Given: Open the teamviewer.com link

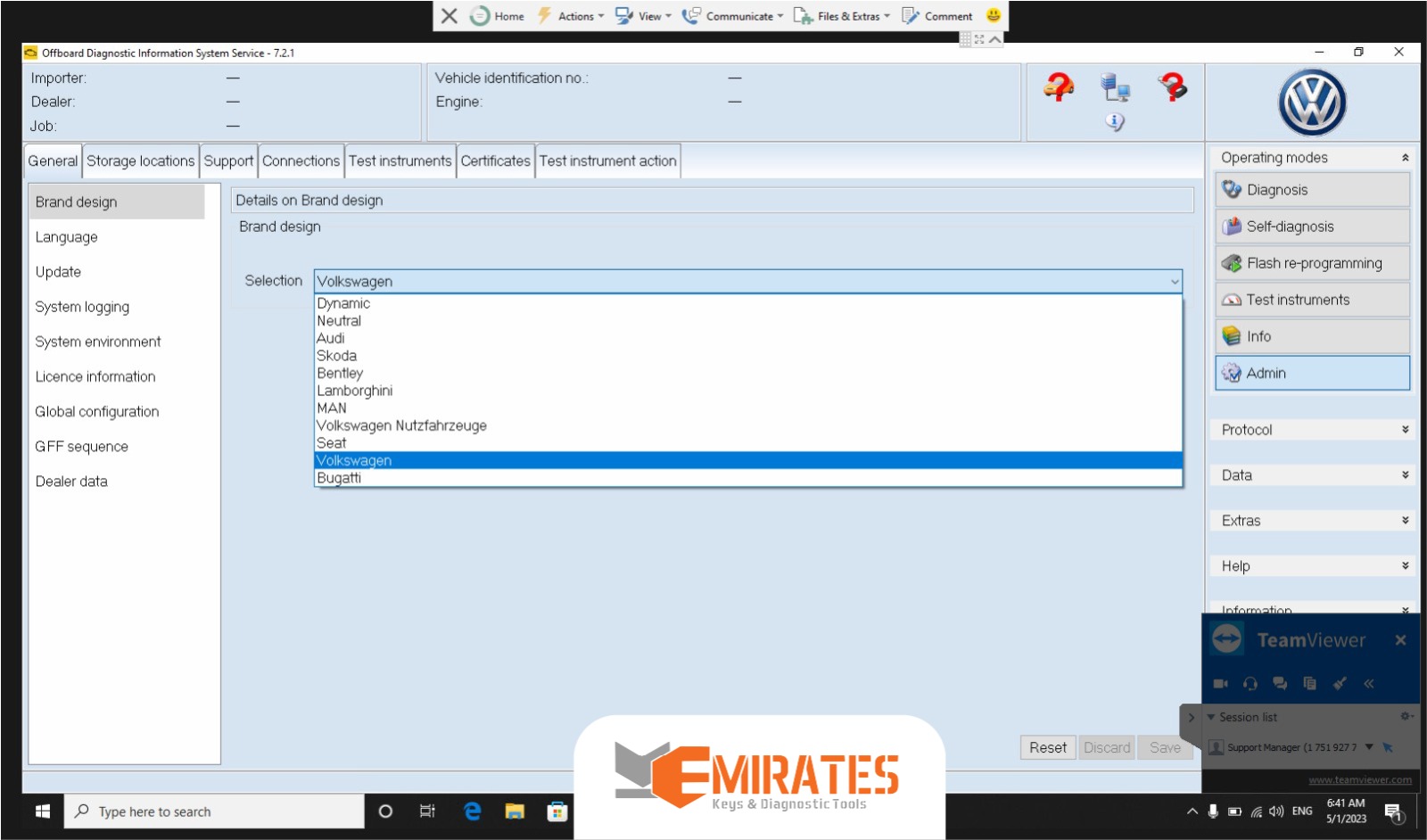Looking at the screenshot, I should tap(1360, 780).
